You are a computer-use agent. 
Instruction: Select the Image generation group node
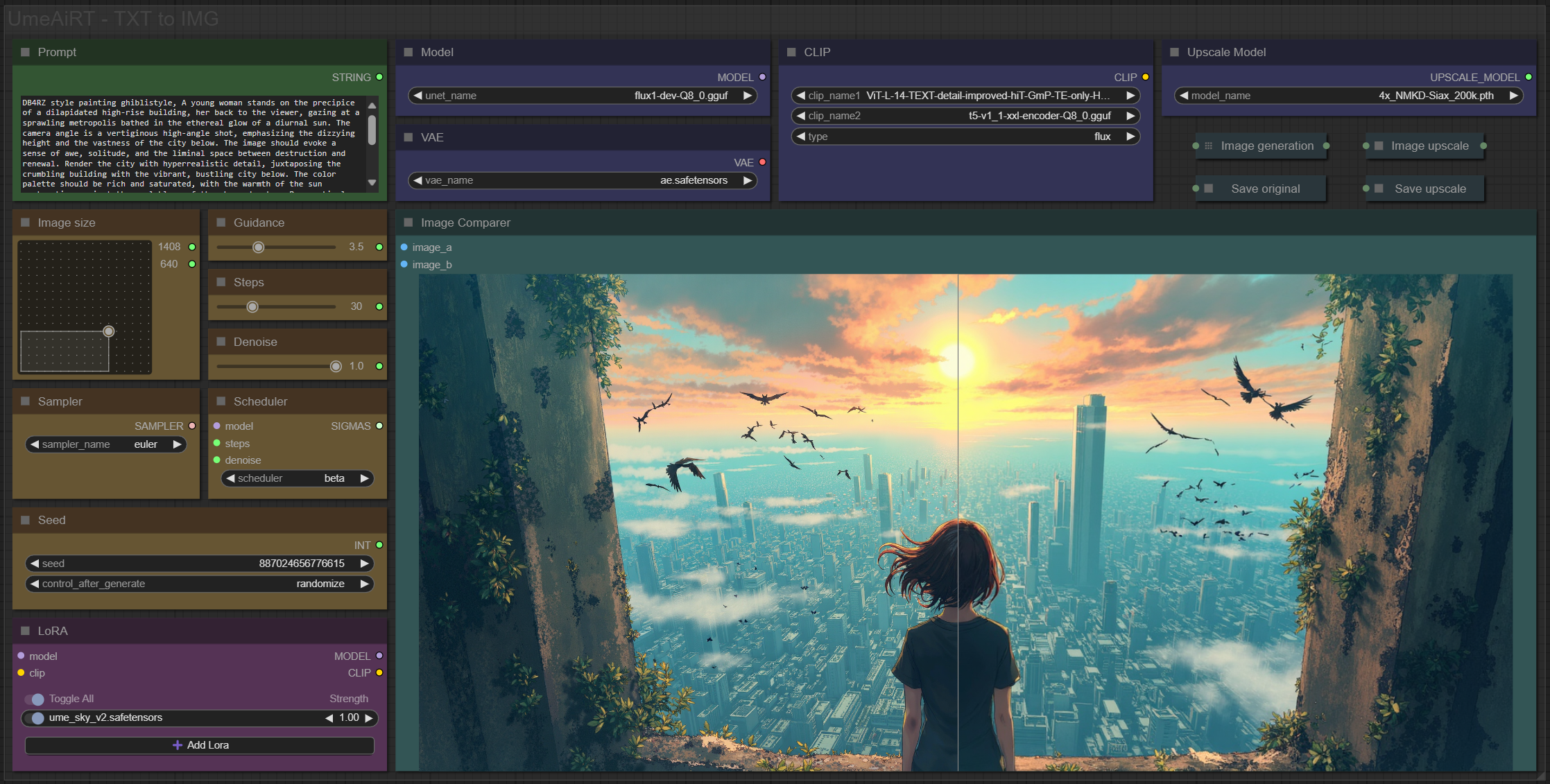click(x=1266, y=146)
